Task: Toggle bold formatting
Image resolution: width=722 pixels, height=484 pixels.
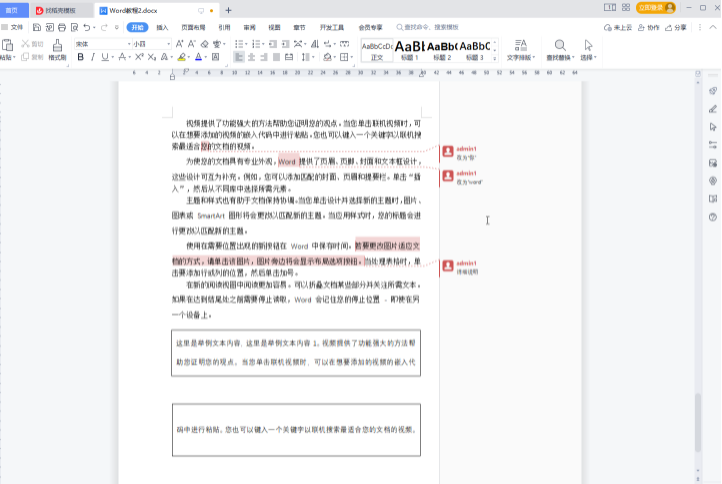Action: [79, 57]
